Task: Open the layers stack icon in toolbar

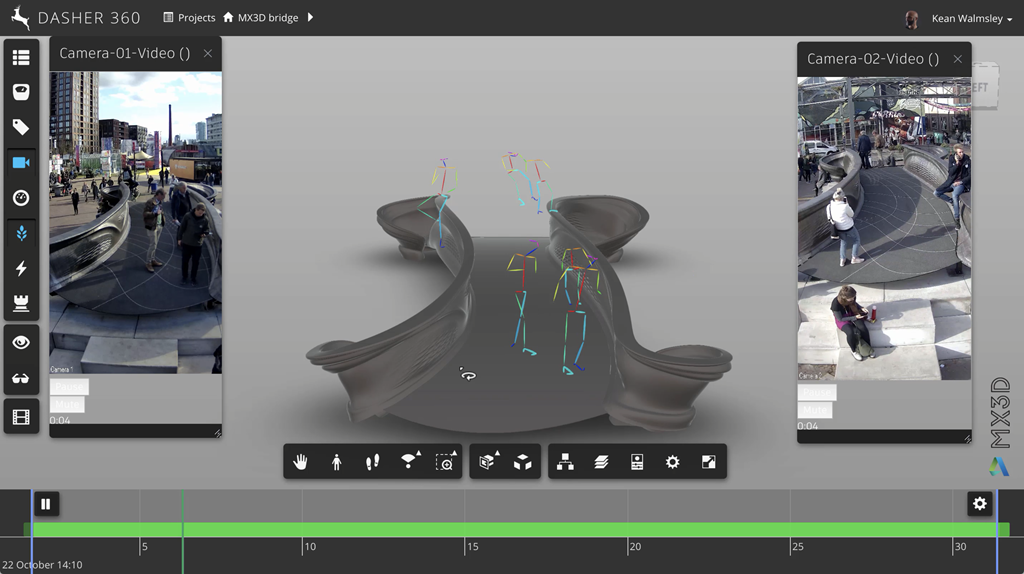Action: pos(601,462)
